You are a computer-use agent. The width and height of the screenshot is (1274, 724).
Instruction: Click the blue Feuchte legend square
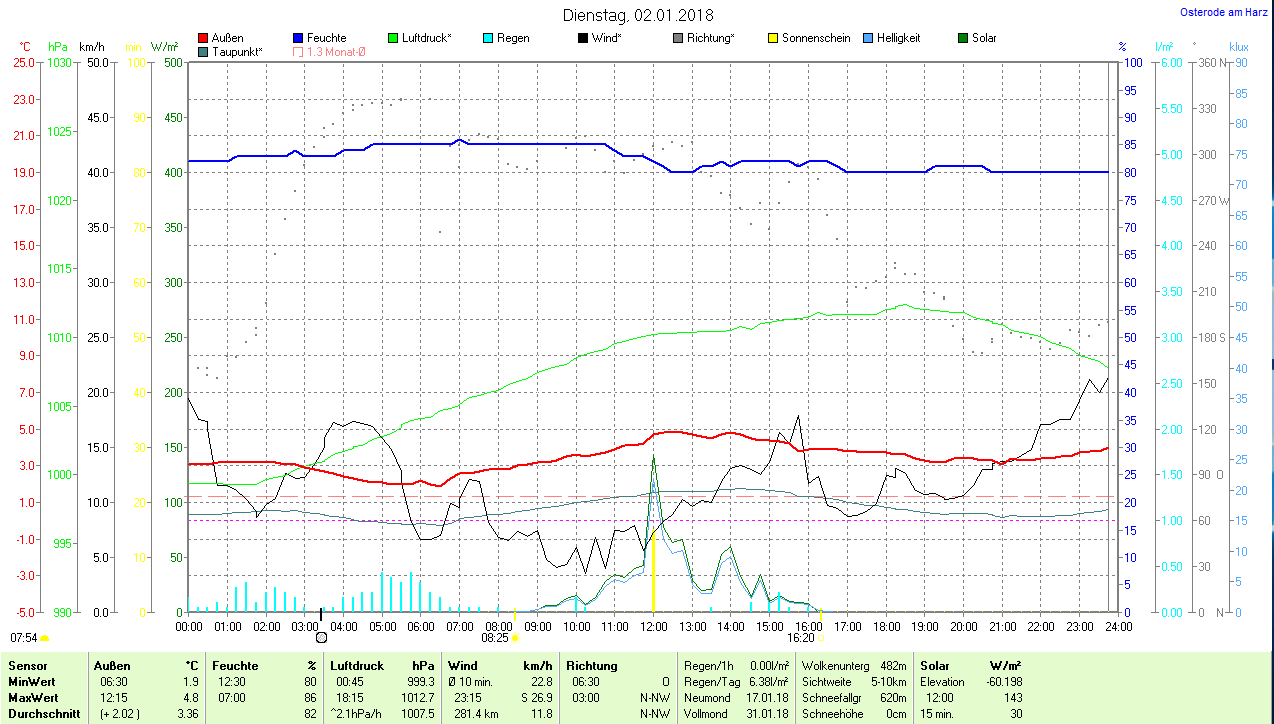click(x=298, y=38)
